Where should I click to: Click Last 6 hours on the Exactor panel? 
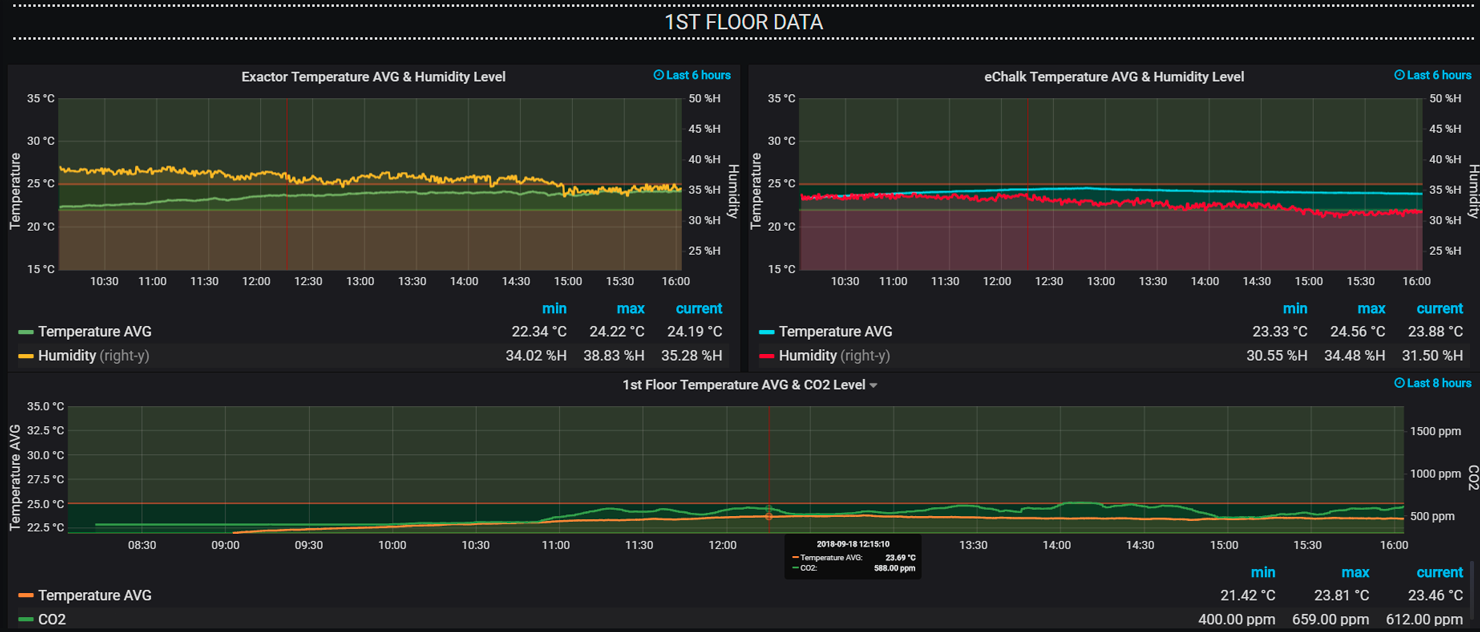click(x=698, y=75)
